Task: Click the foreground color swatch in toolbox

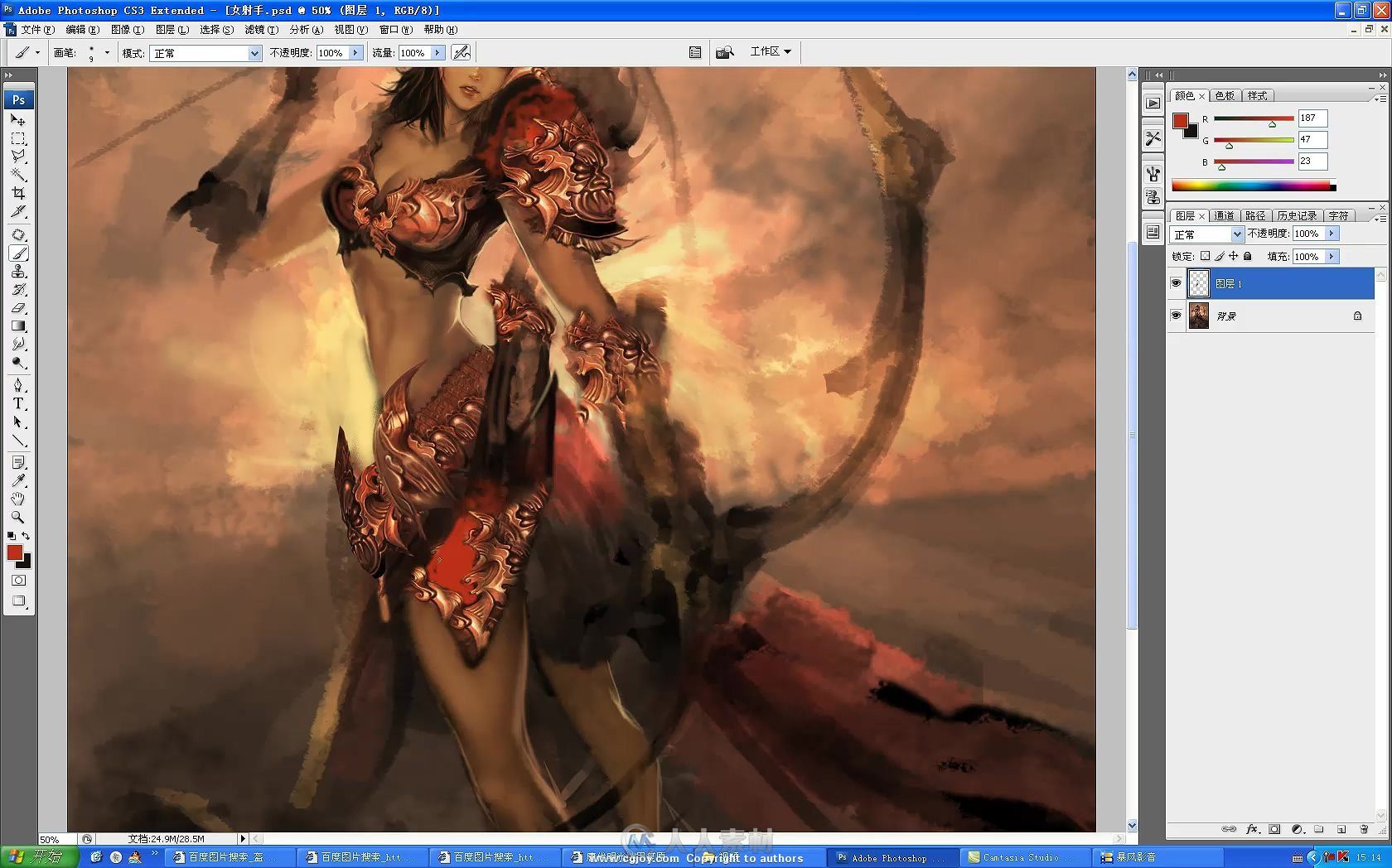Action: point(15,552)
